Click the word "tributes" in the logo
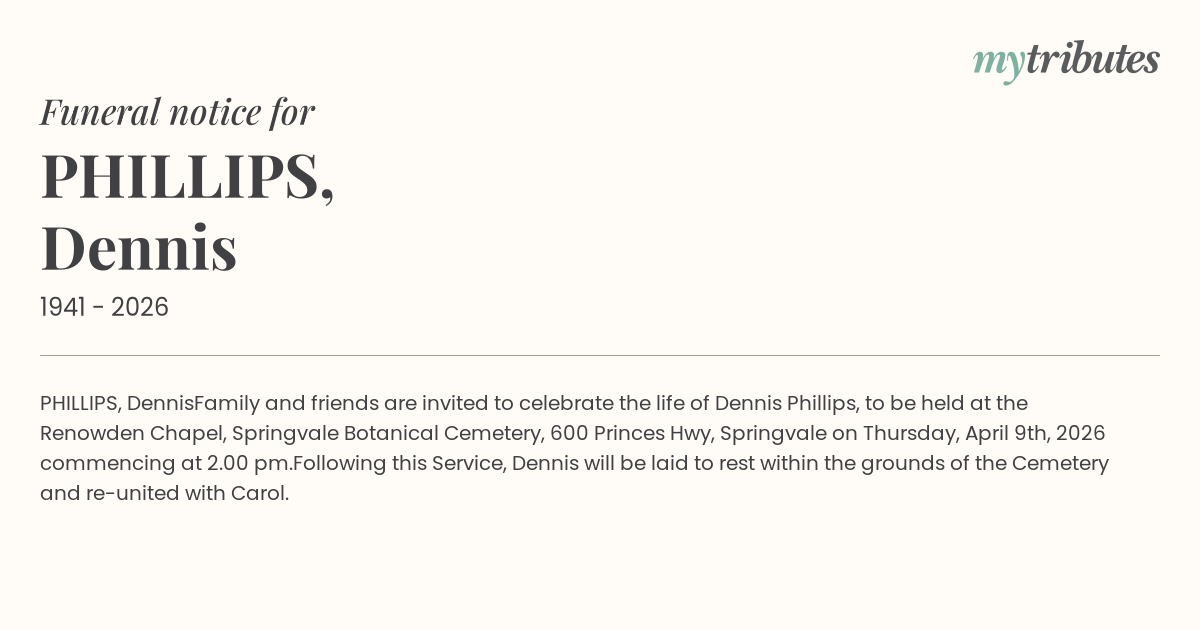 1092,60
